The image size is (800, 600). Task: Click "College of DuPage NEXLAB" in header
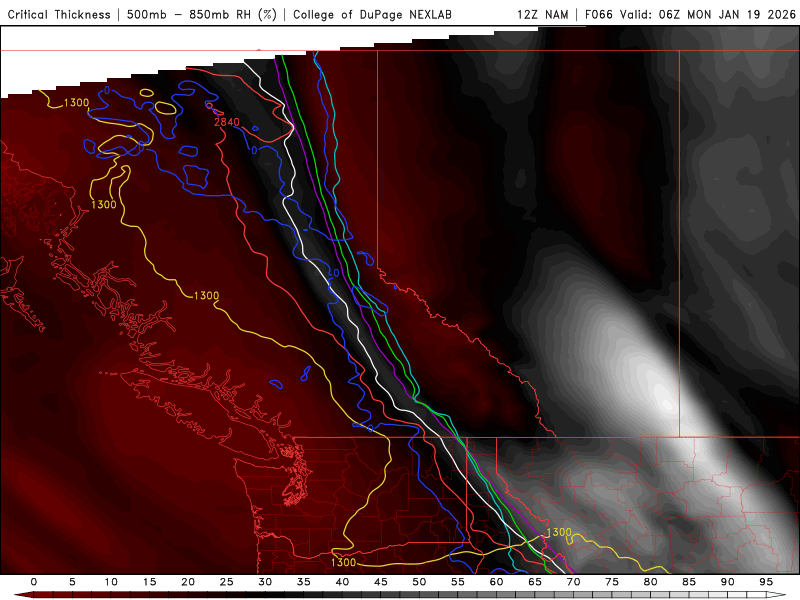[x=372, y=15]
